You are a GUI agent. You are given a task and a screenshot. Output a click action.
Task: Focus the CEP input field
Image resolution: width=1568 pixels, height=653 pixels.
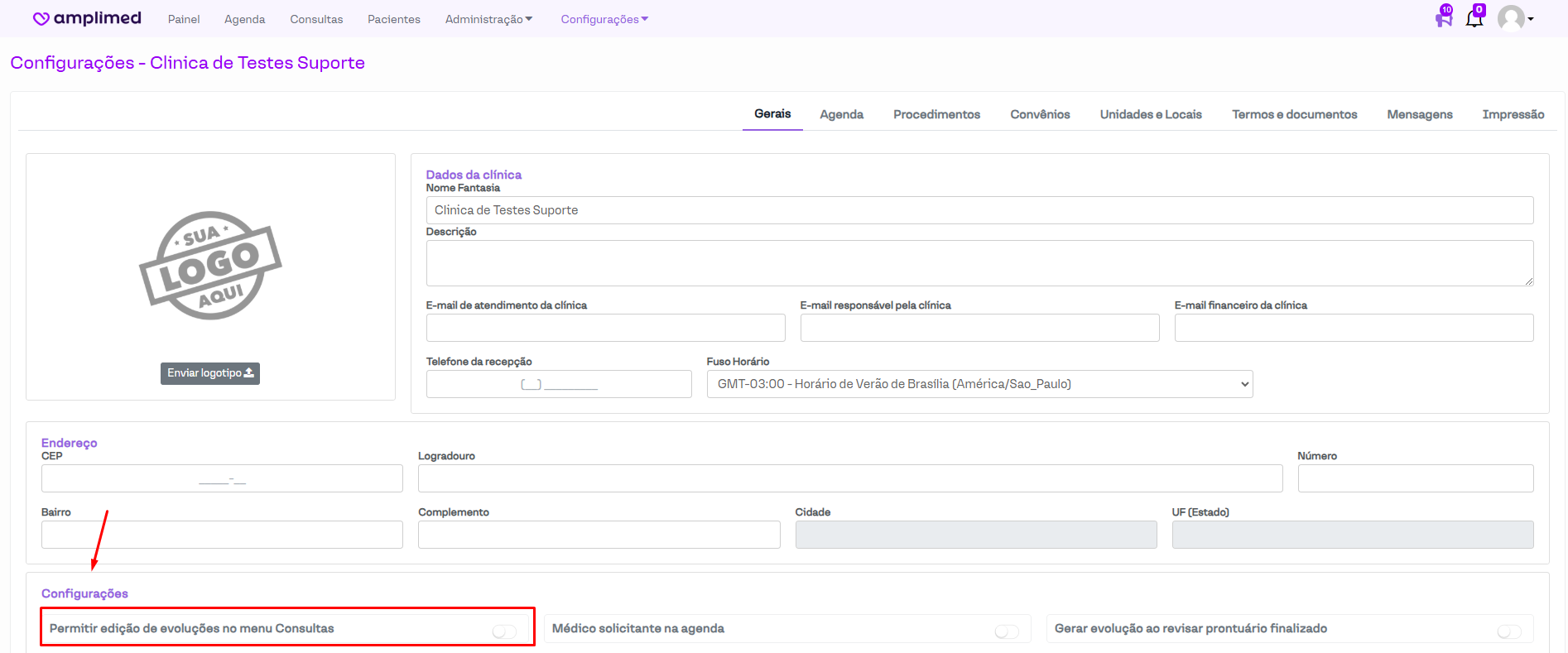pos(222,478)
